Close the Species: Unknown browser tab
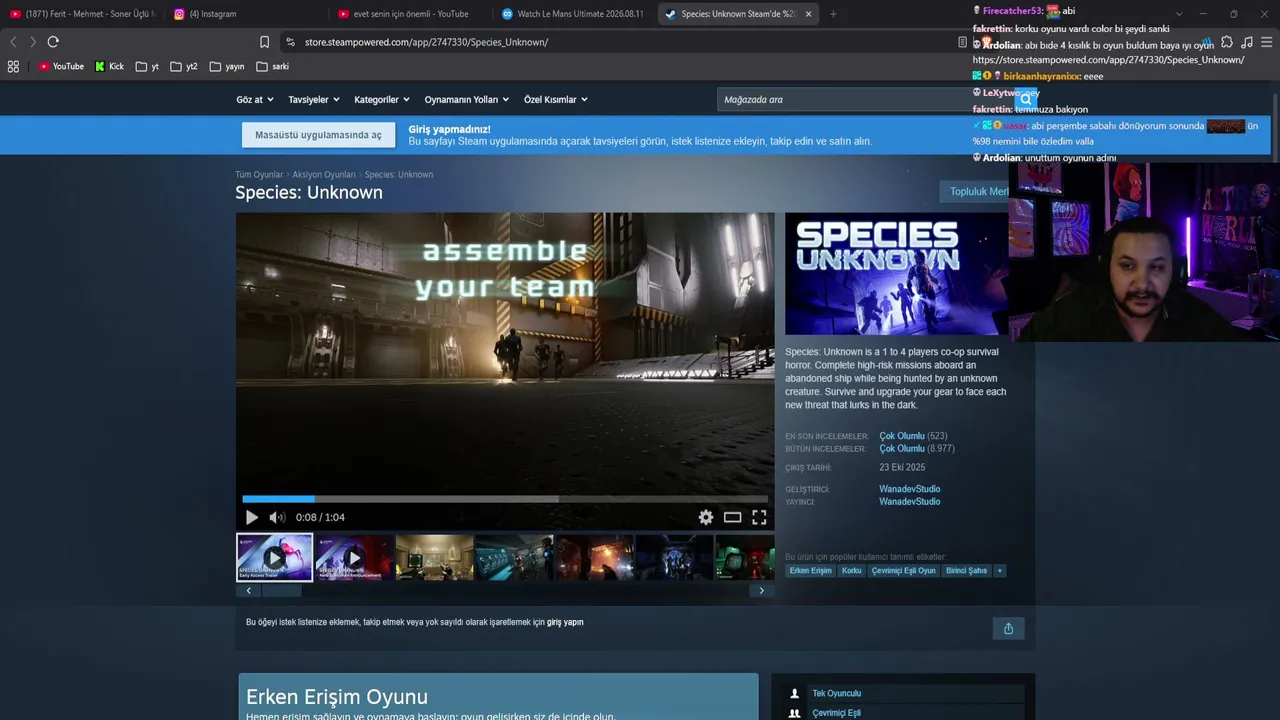 pyautogui.click(x=808, y=14)
